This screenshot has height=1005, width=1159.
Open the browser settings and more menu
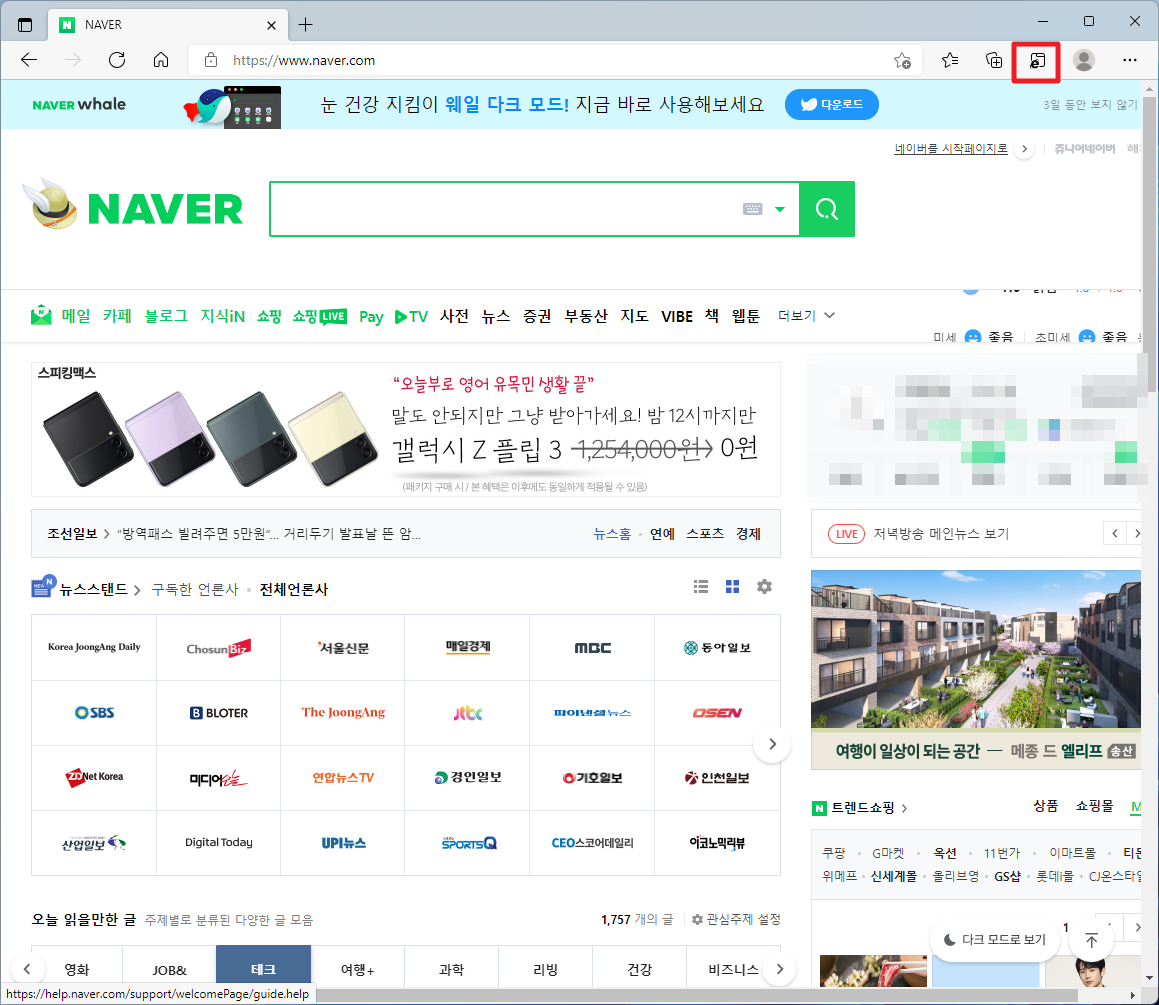click(1129, 61)
